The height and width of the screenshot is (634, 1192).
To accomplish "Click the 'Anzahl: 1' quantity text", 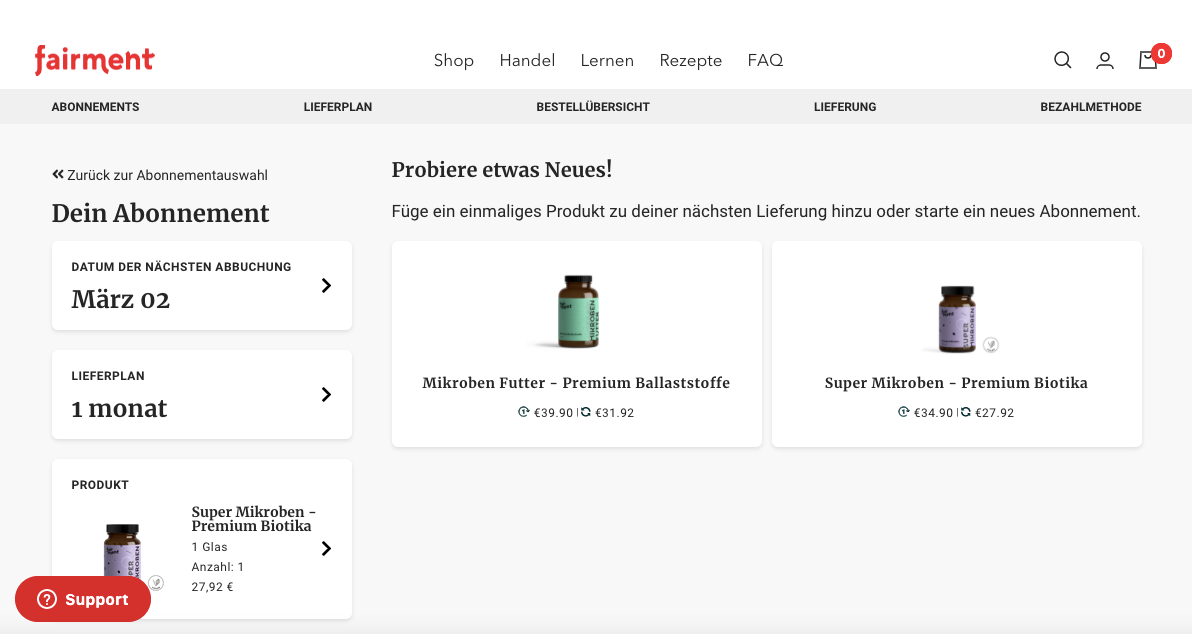I will click(x=217, y=567).
